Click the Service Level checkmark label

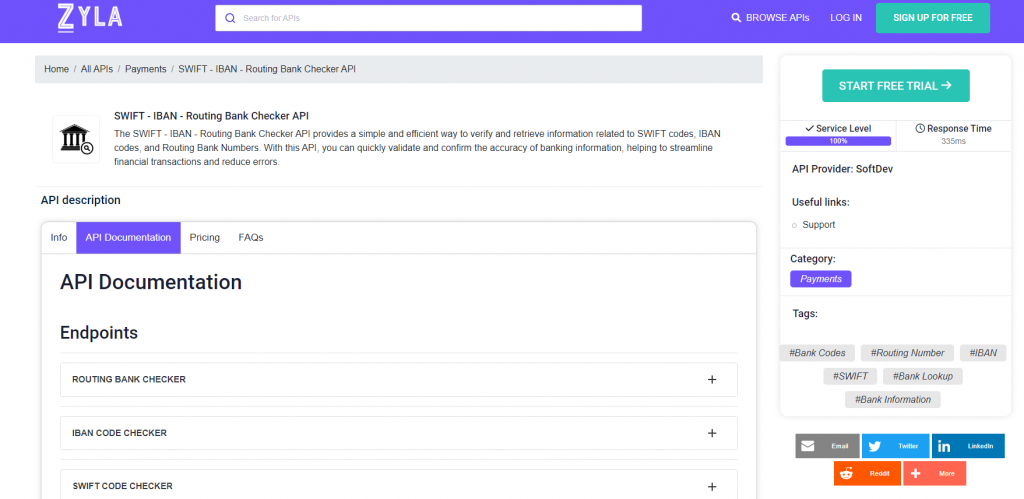pos(838,129)
